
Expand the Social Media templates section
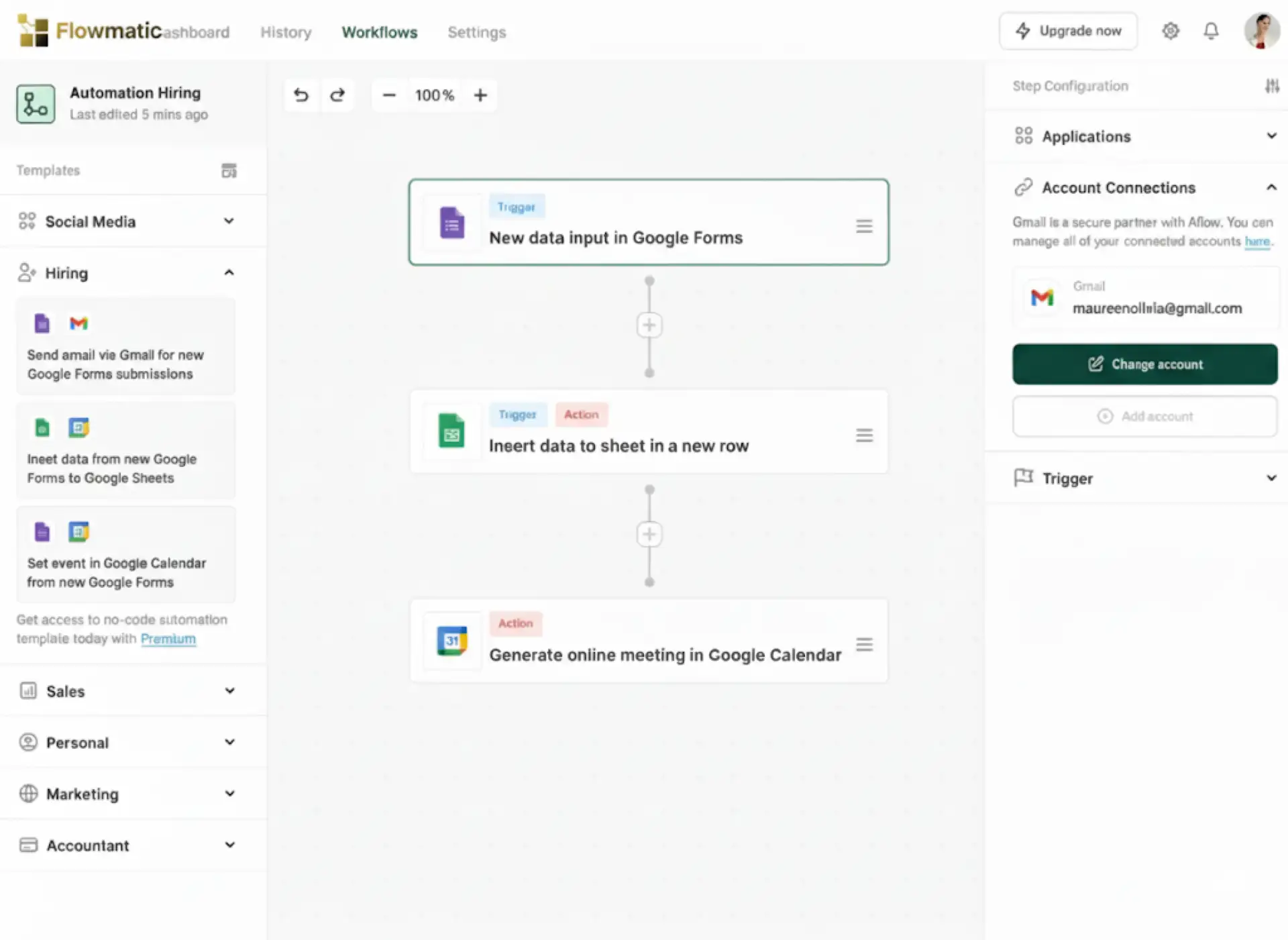(x=229, y=221)
